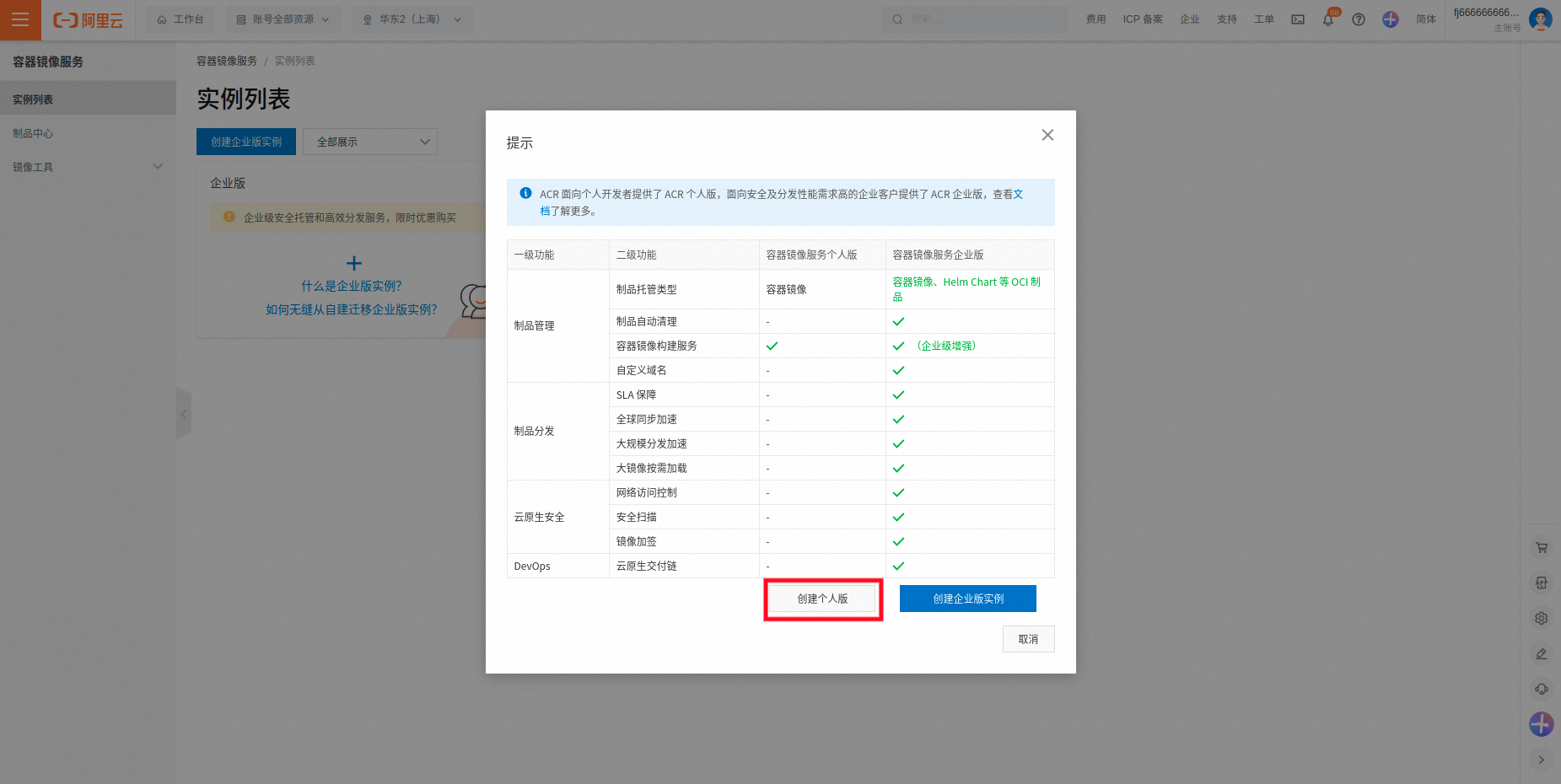Open the settings gear on right rail
Viewport: 1561px width, 784px height.
(x=1542, y=618)
